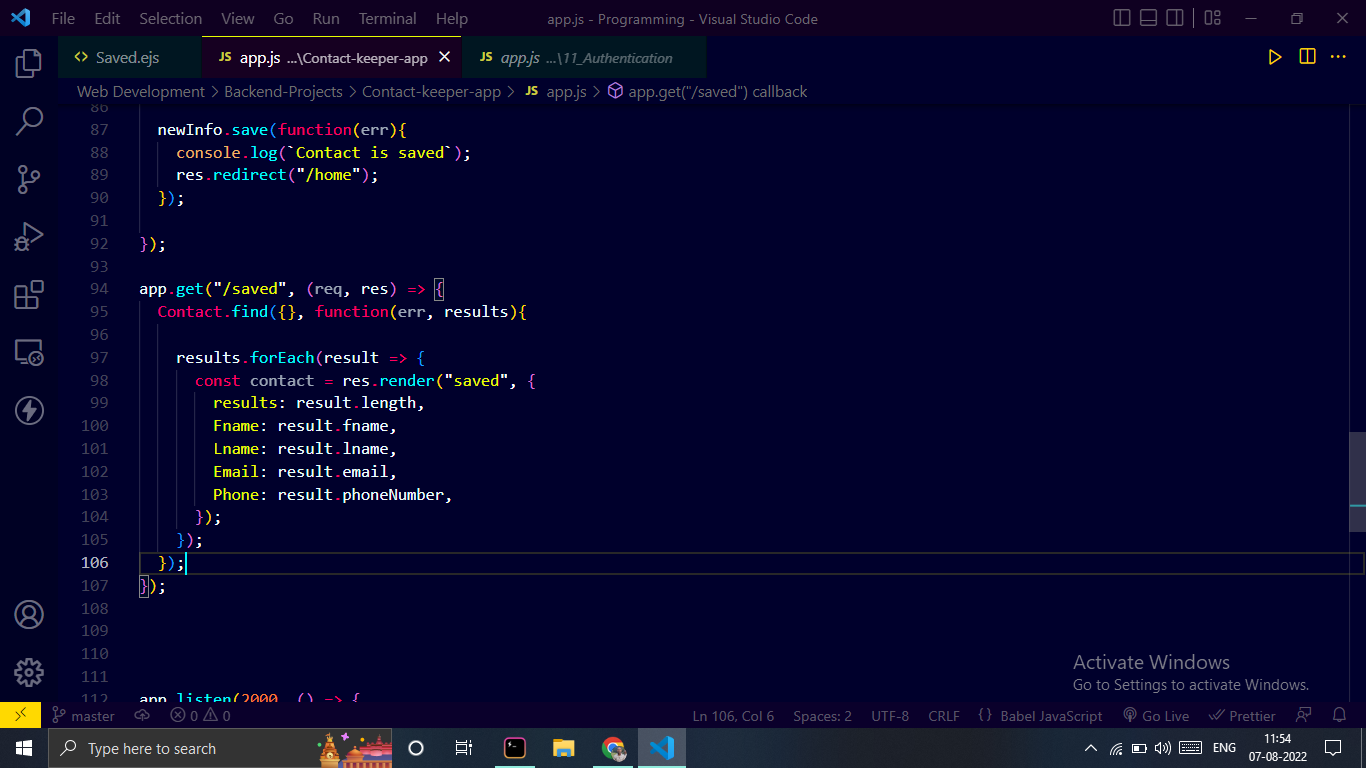This screenshot has height=768, width=1366.
Task: Open the Manage gear icon
Action: [x=28, y=672]
